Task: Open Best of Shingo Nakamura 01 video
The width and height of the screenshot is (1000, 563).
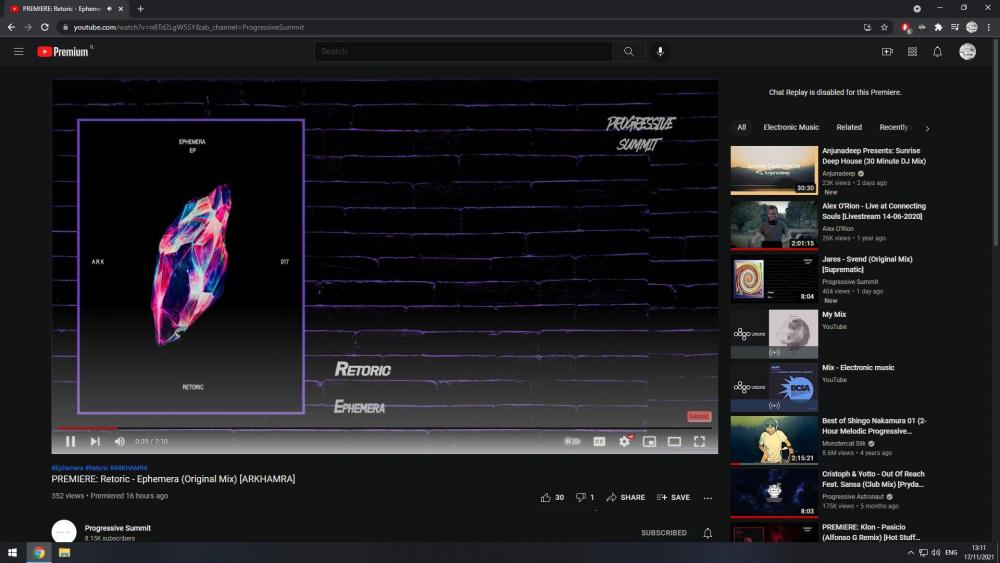Action: pos(874,426)
